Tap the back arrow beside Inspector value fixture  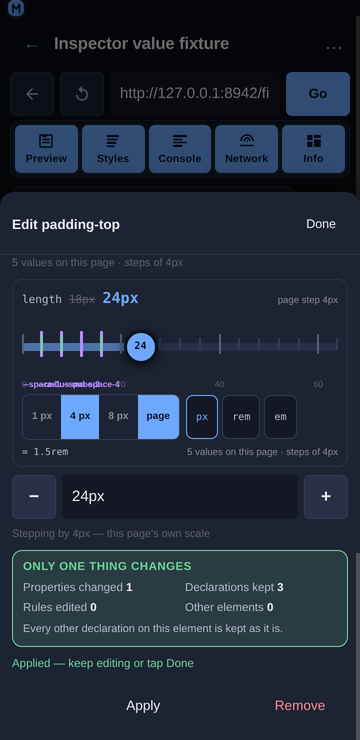[x=32, y=45]
